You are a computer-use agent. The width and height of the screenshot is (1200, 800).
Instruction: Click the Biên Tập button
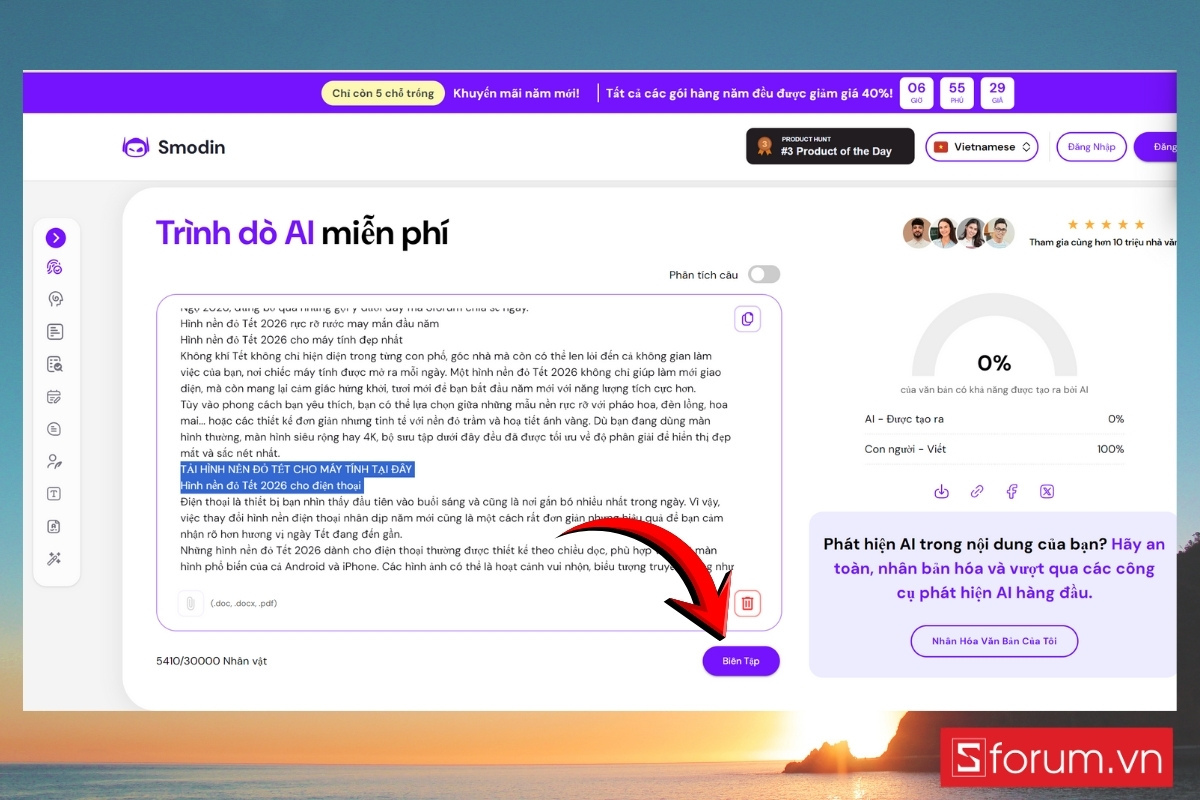741,661
